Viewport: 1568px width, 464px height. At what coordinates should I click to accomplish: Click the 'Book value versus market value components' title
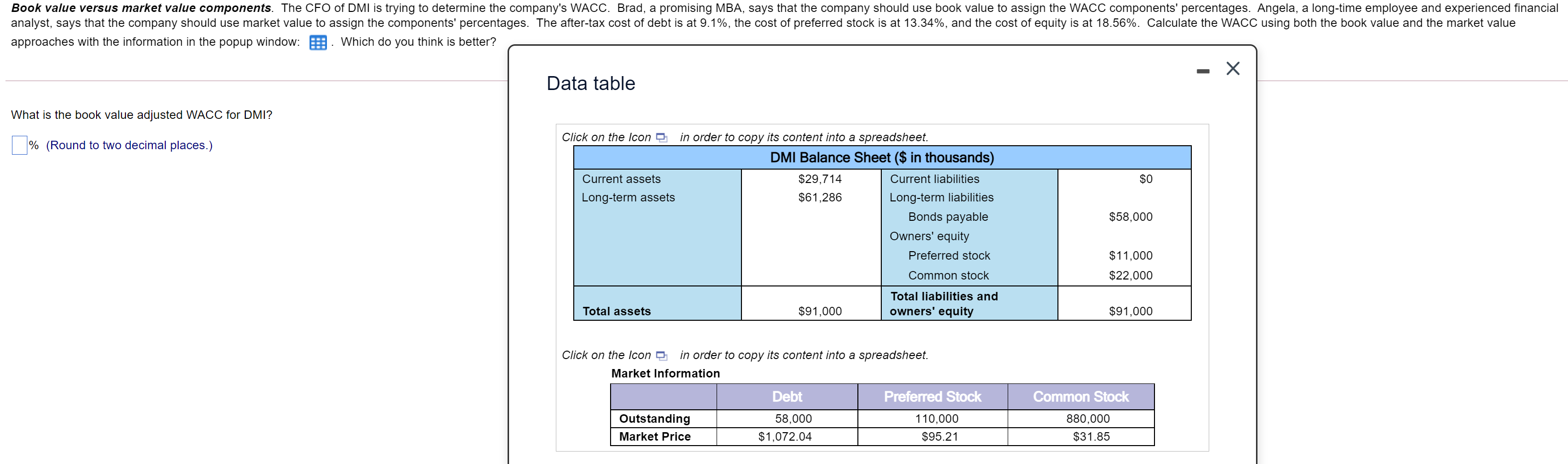click(141, 8)
